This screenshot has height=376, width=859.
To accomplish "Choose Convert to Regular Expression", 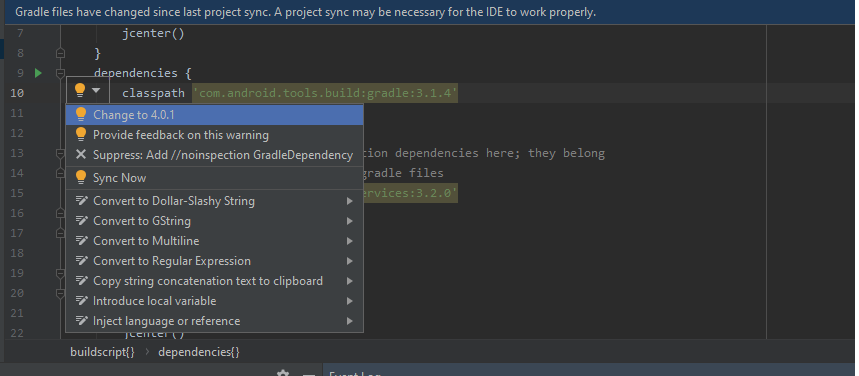I will pyautogui.click(x=214, y=261).
